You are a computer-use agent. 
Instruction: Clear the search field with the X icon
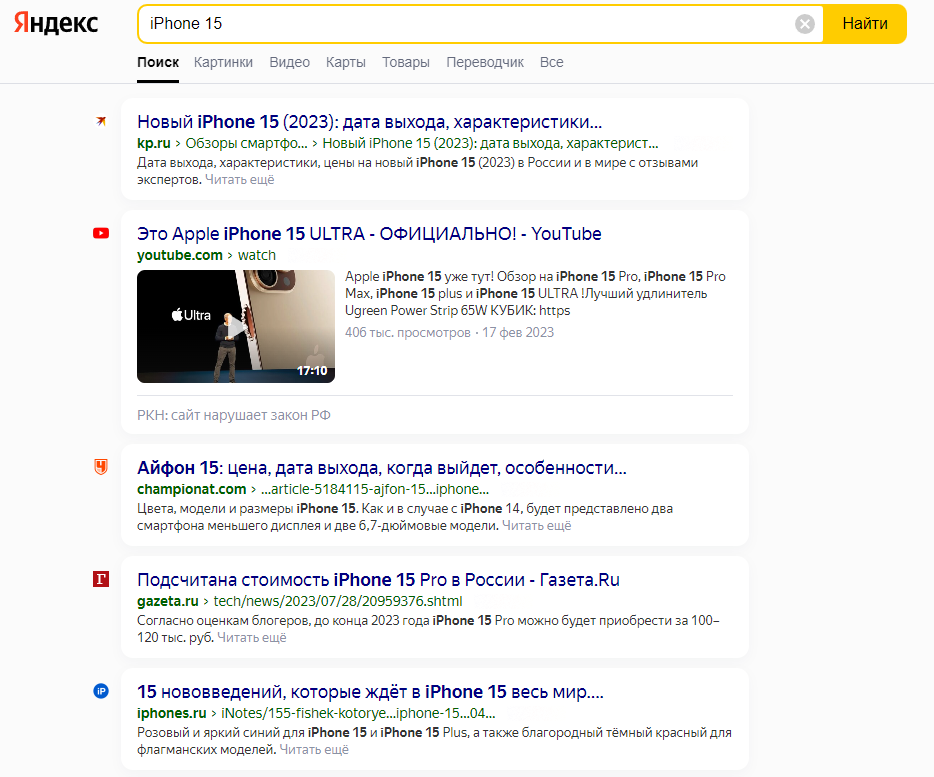click(x=805, y=24)
